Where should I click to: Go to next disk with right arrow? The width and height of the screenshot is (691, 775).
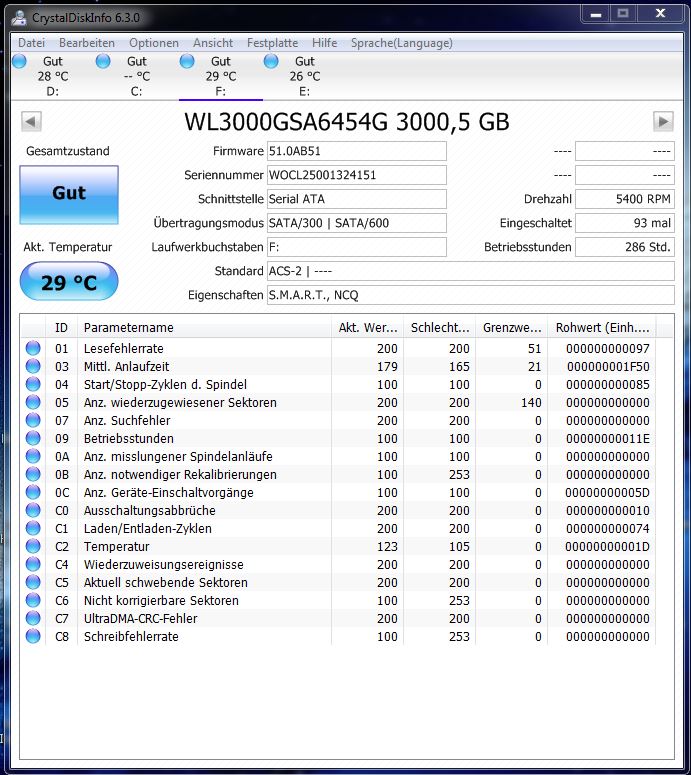[663, 121]
